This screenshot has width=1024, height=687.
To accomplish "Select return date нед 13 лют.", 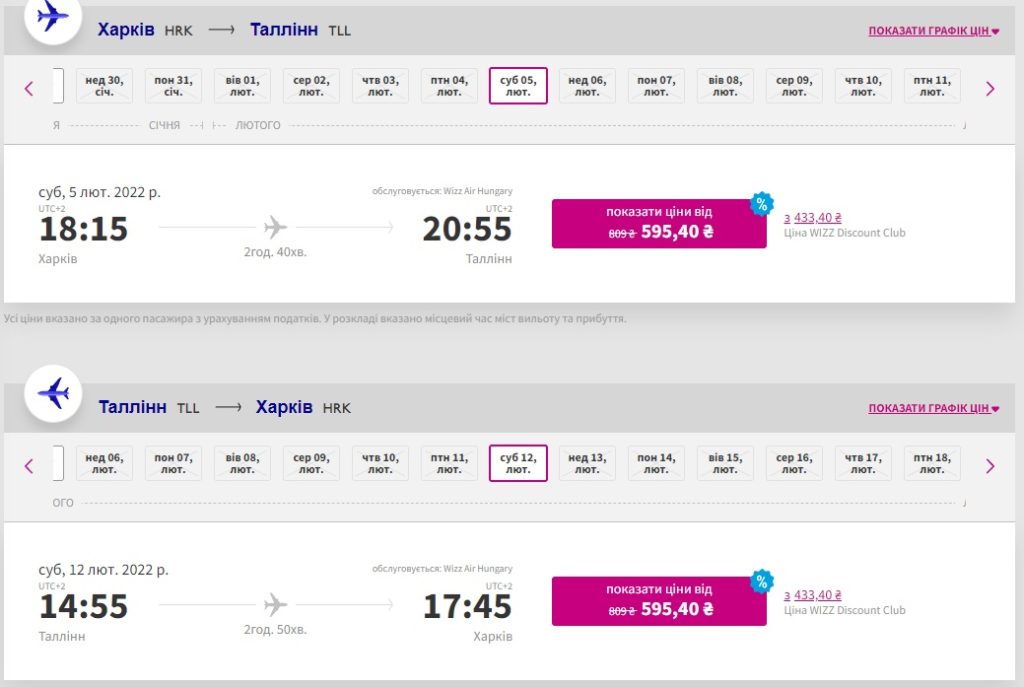I will (x=587, y=463).
